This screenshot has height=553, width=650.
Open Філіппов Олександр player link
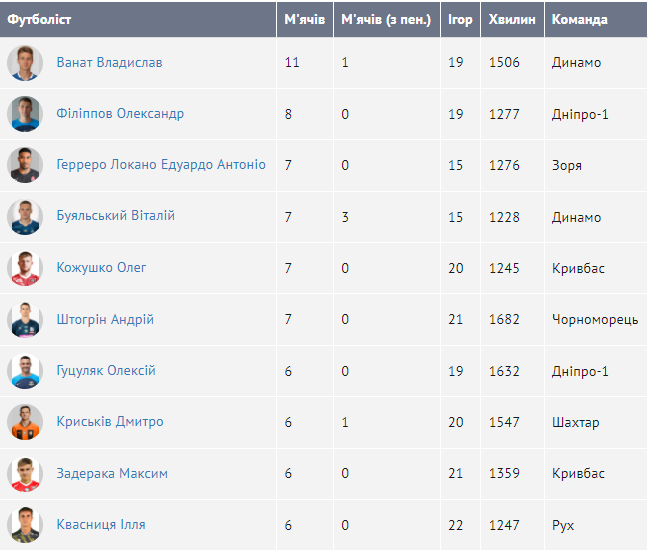[120, 114]
